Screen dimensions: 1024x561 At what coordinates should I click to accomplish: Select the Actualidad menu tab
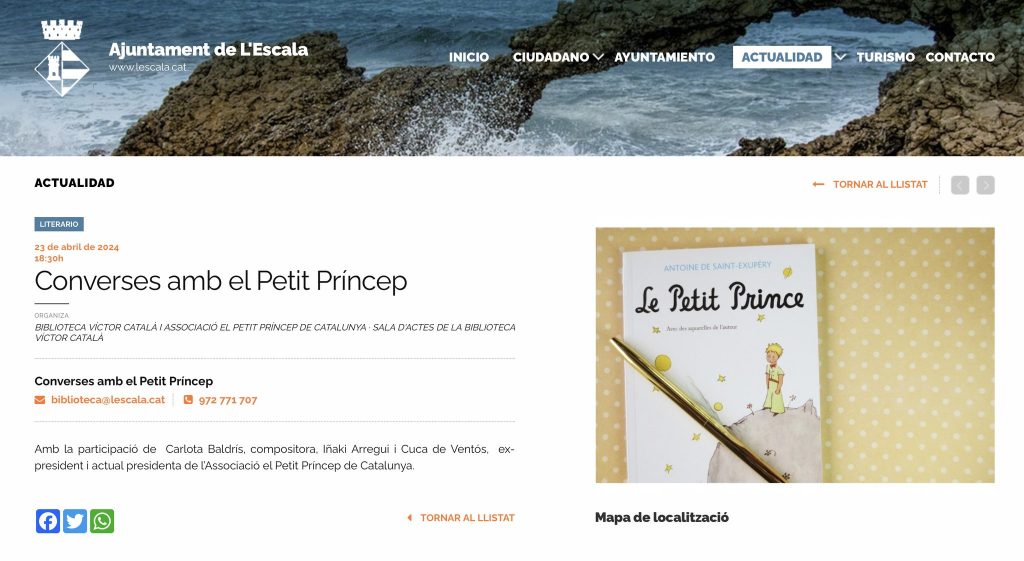pyautogui.click(x=782, y=57)
